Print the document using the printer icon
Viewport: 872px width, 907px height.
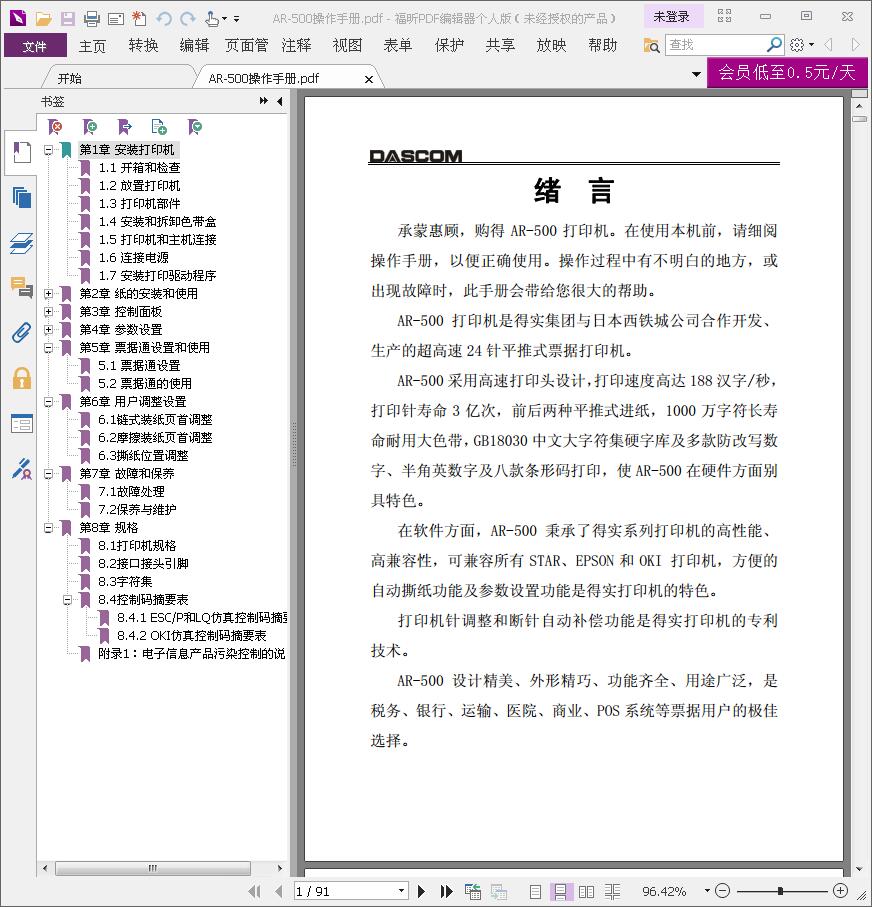coord(91,19)
